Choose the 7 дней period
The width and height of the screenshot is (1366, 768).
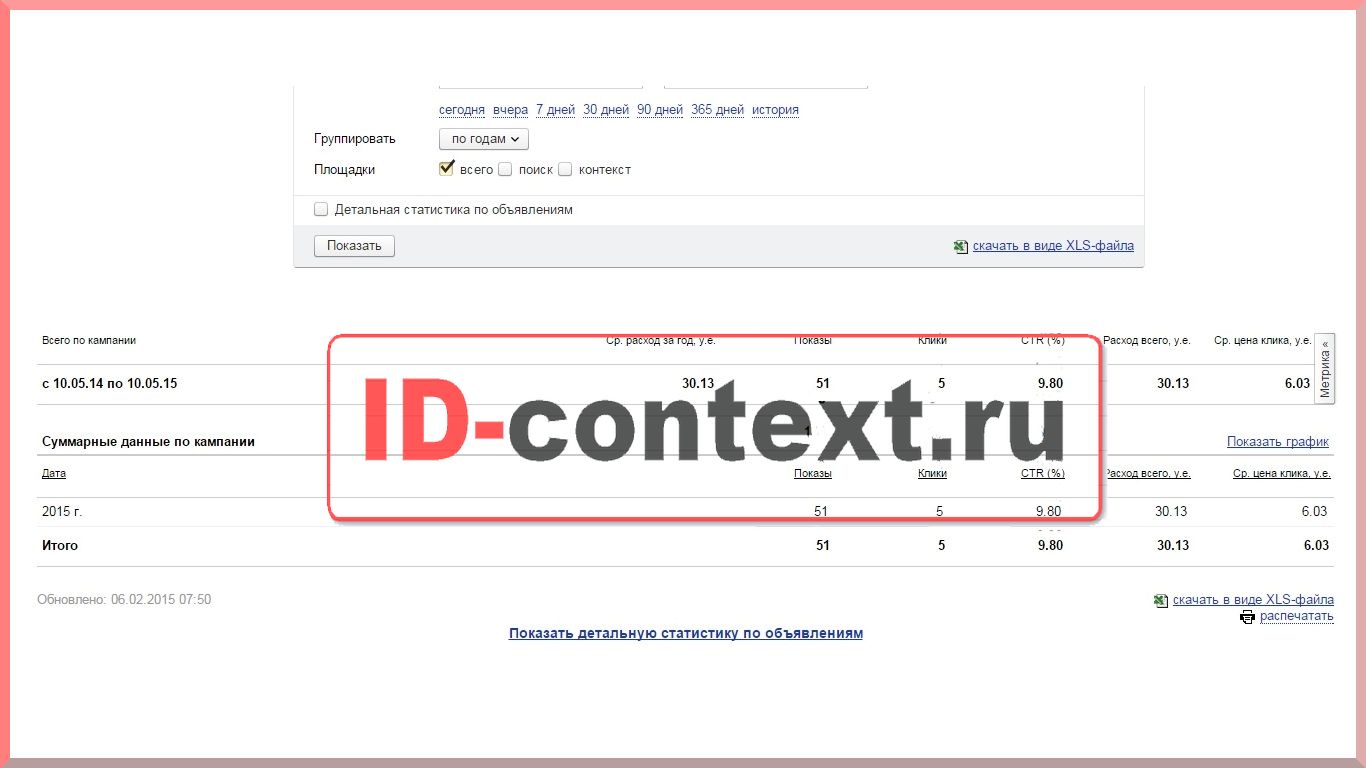555,110
